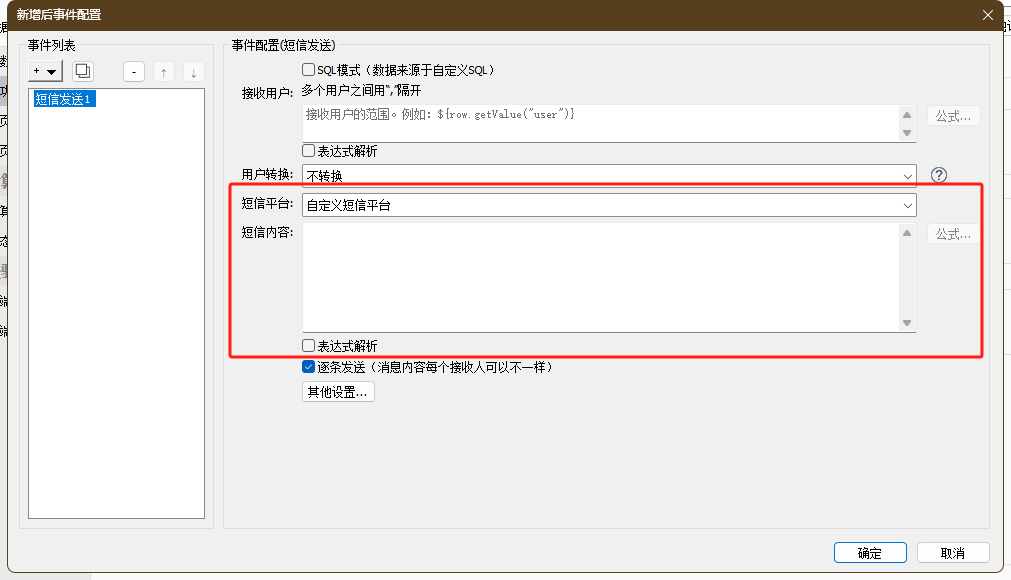
Task: Open the add event (+) dropdown
Action: [x=45, y=71]
